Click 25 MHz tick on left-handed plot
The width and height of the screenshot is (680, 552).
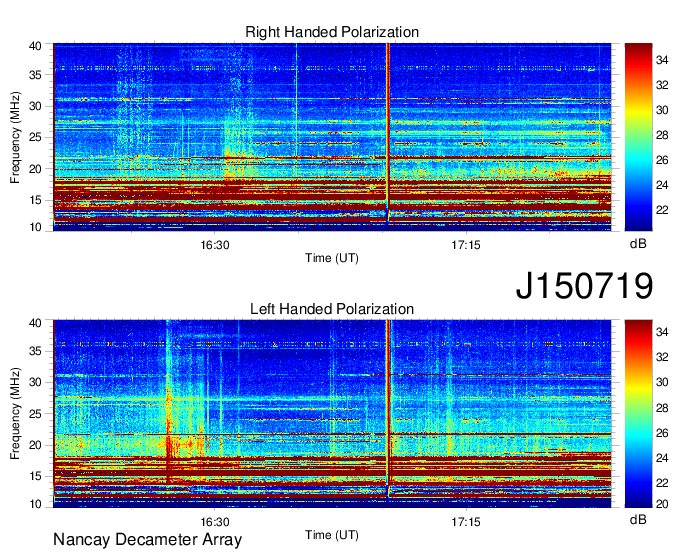[x=36, y=414]
